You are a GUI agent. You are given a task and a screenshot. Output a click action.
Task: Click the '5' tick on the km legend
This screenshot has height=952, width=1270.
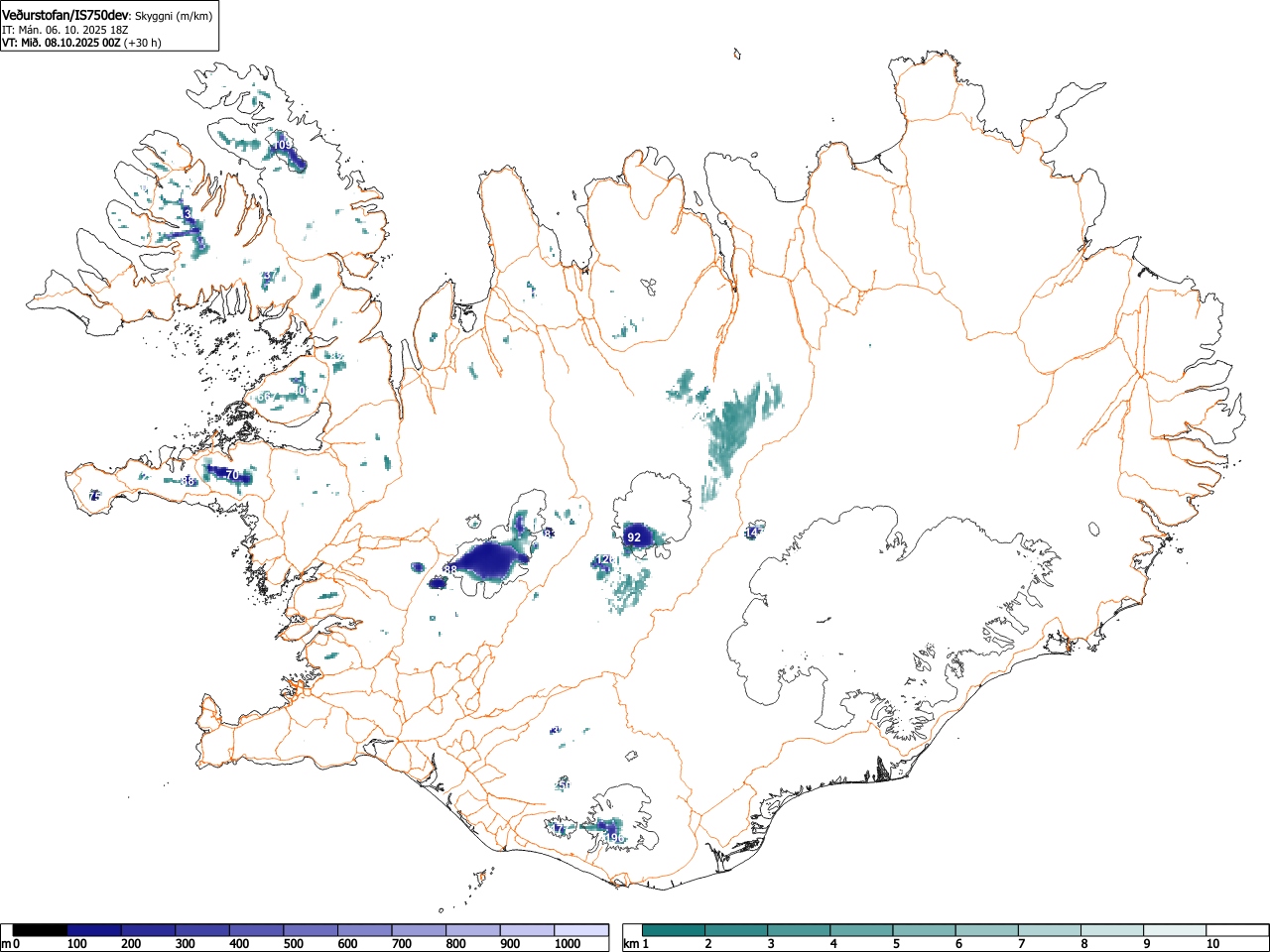896,944
